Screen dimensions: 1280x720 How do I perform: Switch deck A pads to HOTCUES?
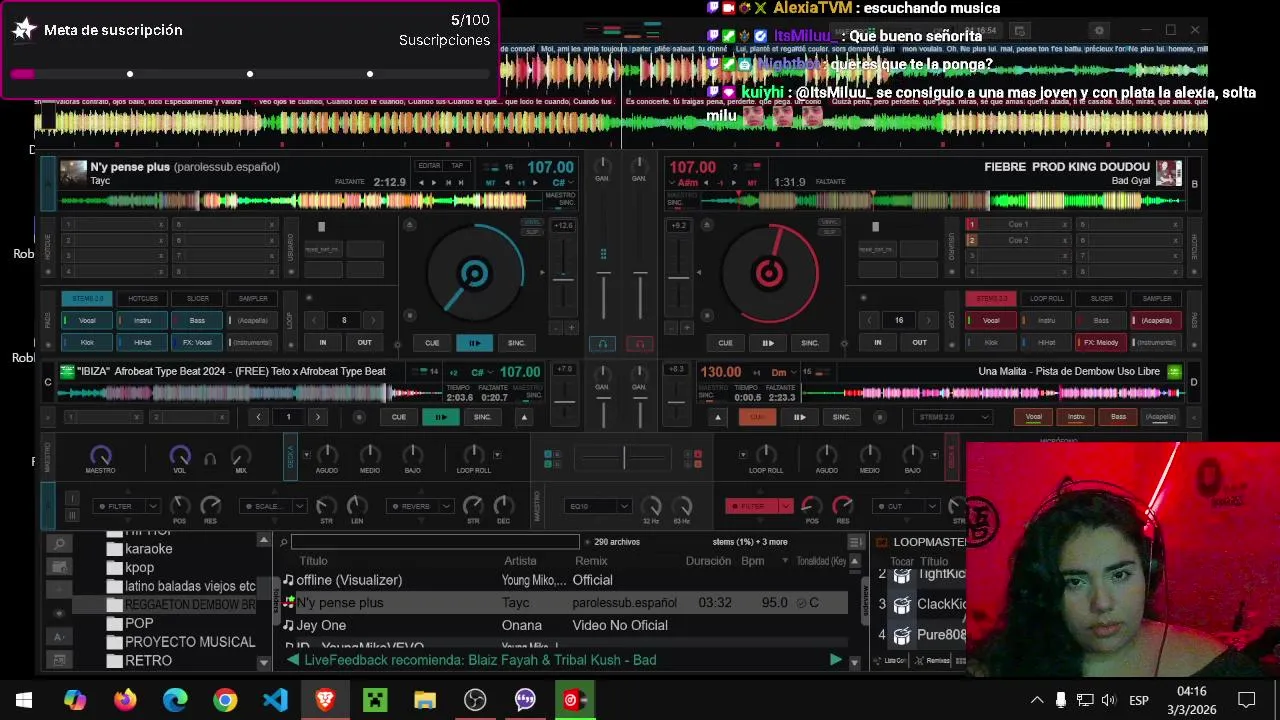(143, 298)
